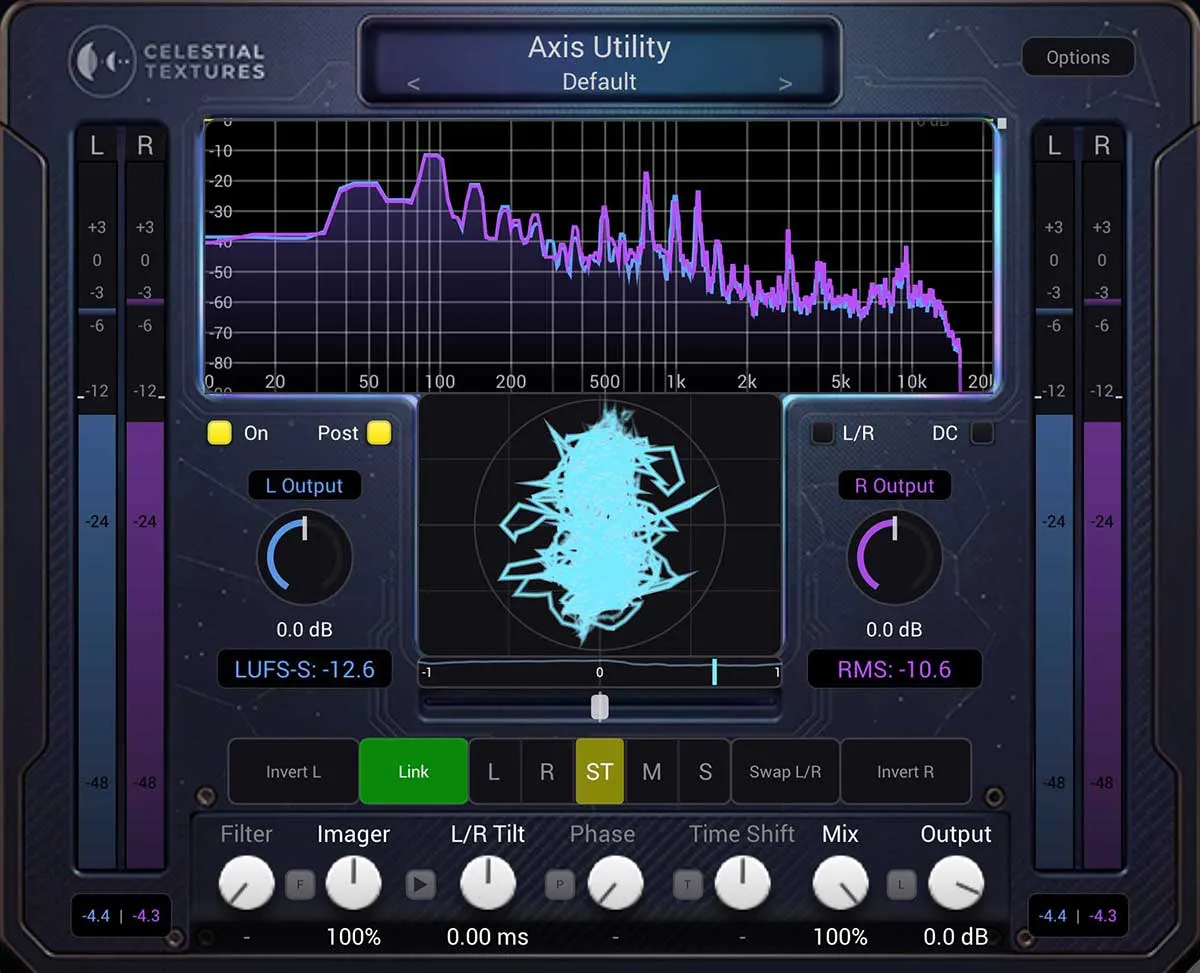Select the next preset arrow

click(x=785, y=84)
